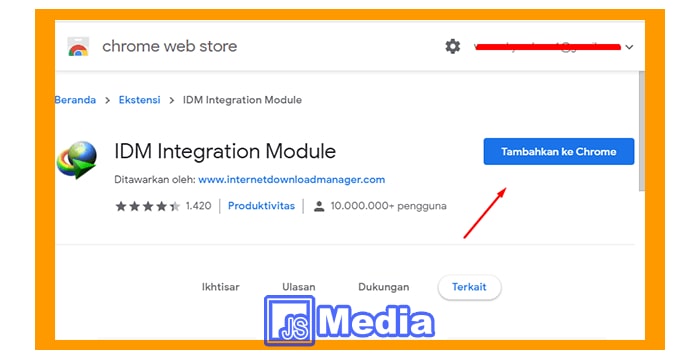Image resolution: width=700 pixels, height=360 pixels.
Task: Expand the account dropdown arrow
Action: 629,47
